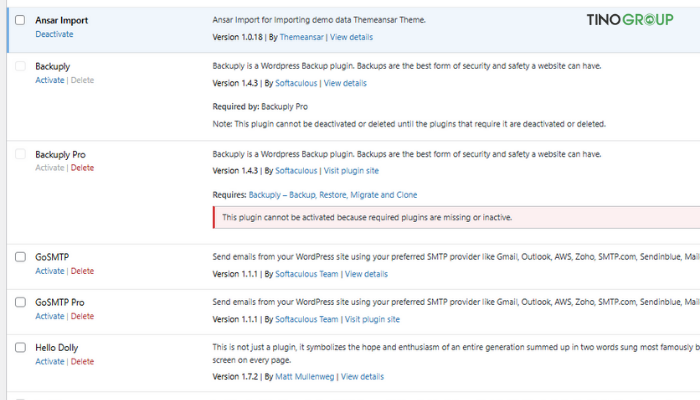This screenshot has width=700, height=400.
Task: Tick the GoSMTP Pro checkbox
Action: [x=20, y=302]
